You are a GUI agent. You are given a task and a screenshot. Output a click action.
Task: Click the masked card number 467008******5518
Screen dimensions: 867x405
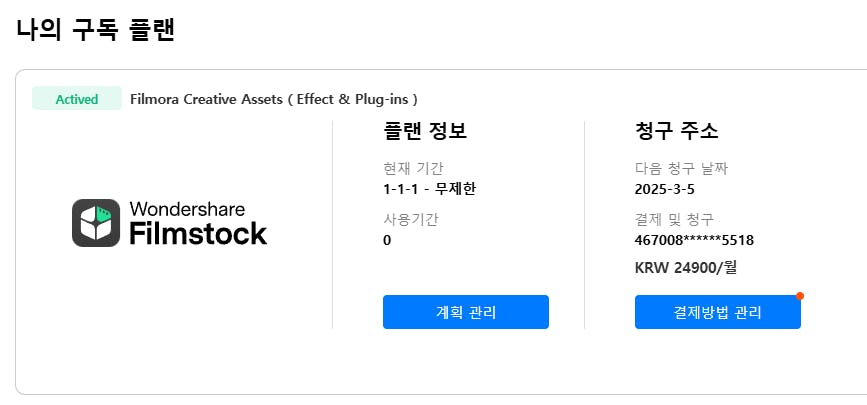pyautogui.click(x=694, y=240)
